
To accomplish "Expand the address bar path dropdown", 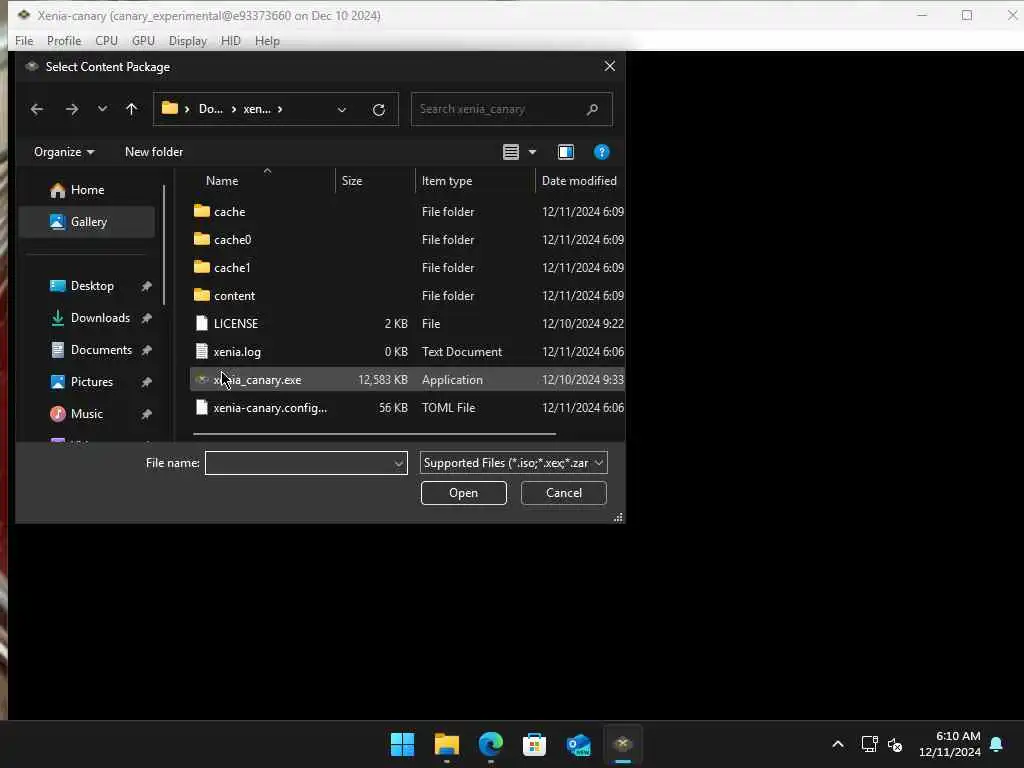I will pyautogui.click(x=342, y=110).
